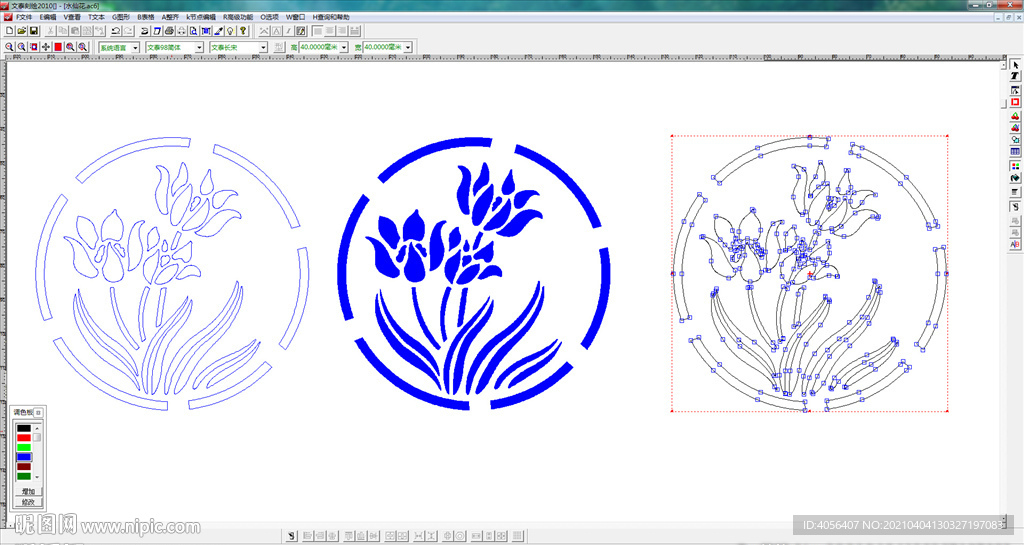This screenshot has height=545, width=1024.
Task: Click the height 40.0000毫米 input field
Action: tap(319, 47)
